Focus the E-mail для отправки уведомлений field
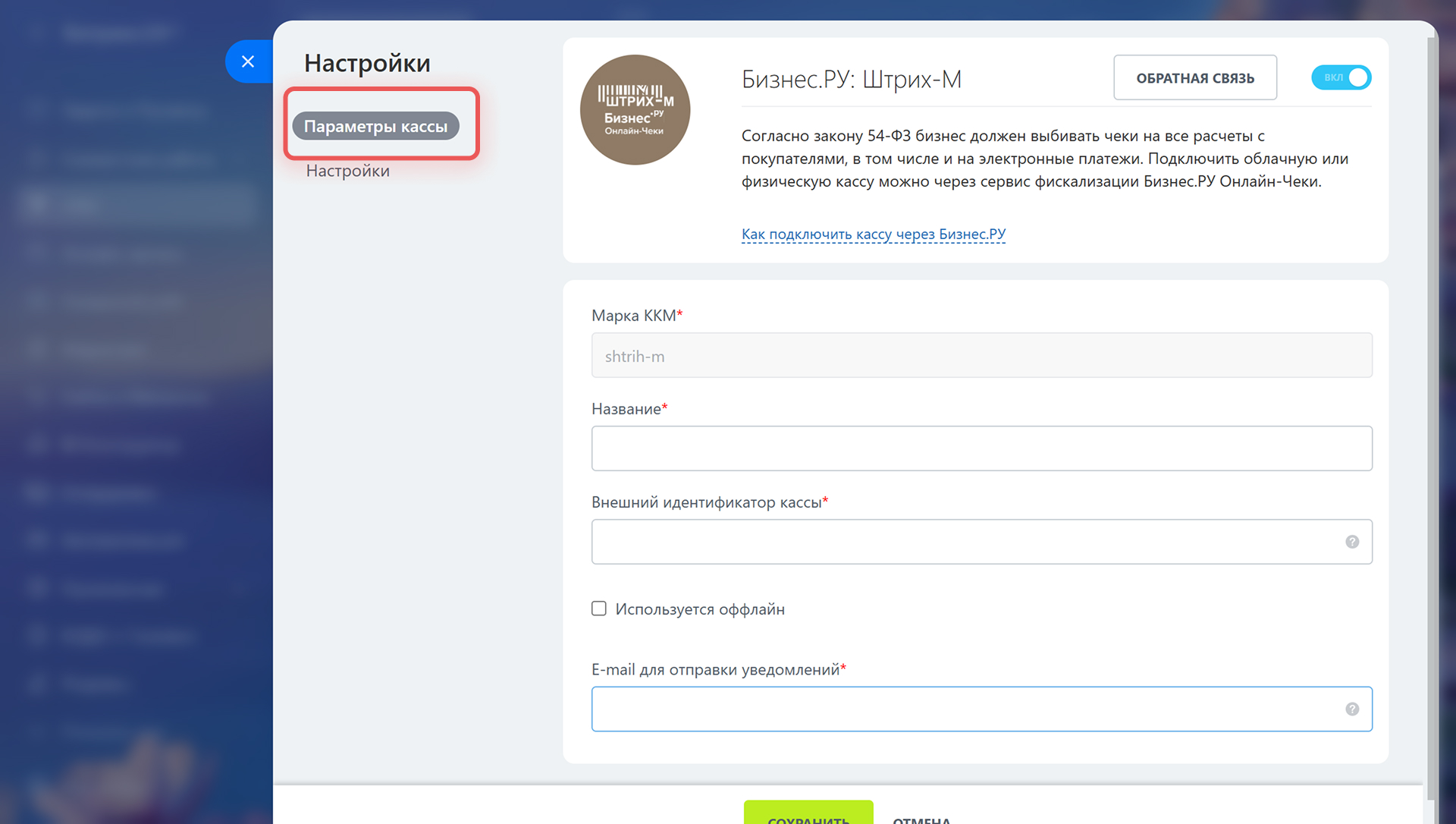The width and height of the screenshot is (1456, 824). tap(981, 709)
